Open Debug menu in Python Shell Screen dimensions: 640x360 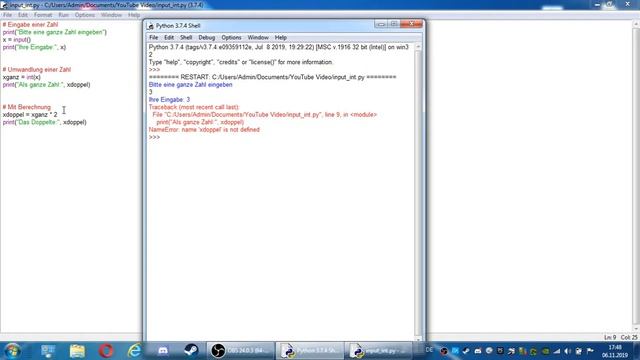(207, 38)
